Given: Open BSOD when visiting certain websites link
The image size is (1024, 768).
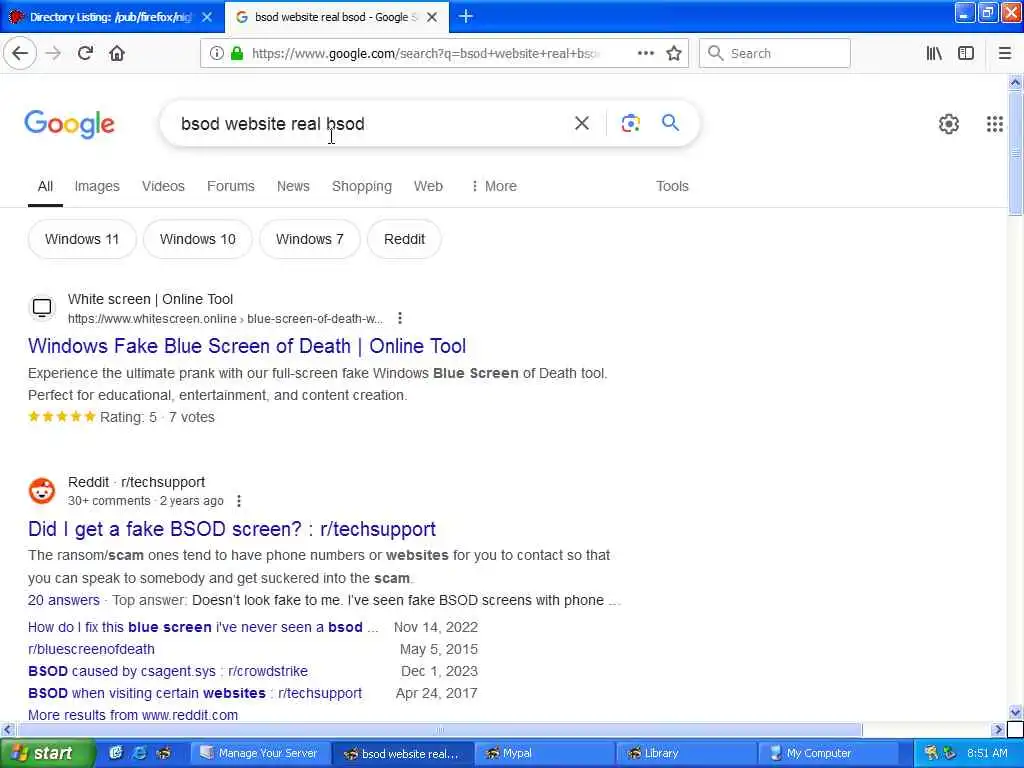Looking at the screenshot, I should [195, 693].
